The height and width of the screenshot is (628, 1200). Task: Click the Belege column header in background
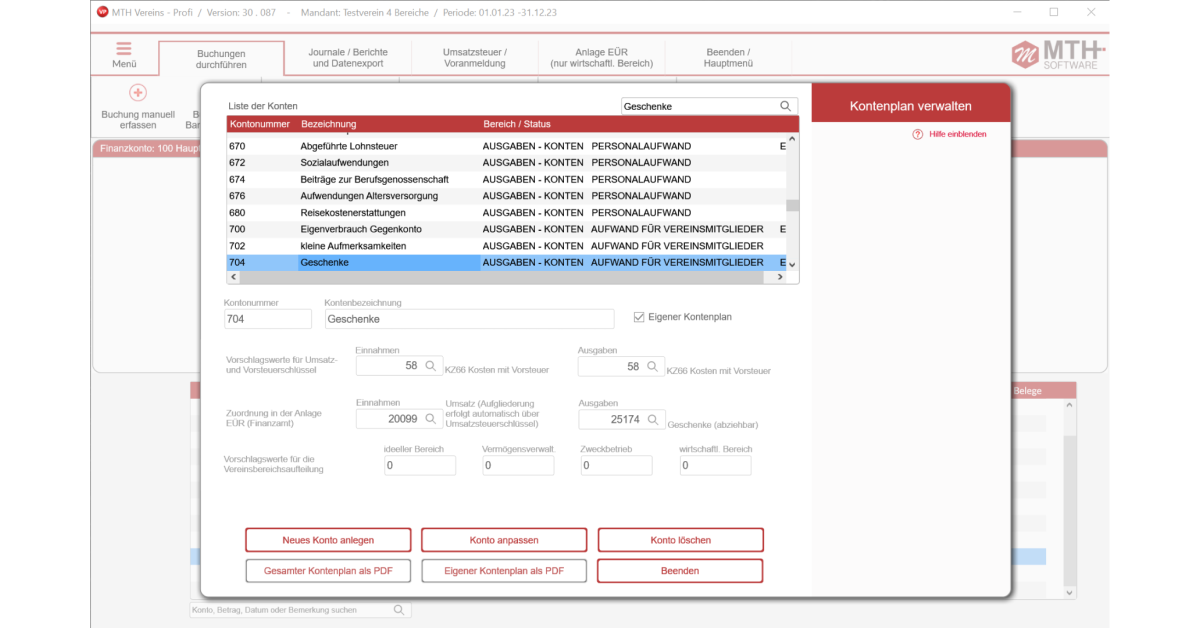click(1028, 392)
